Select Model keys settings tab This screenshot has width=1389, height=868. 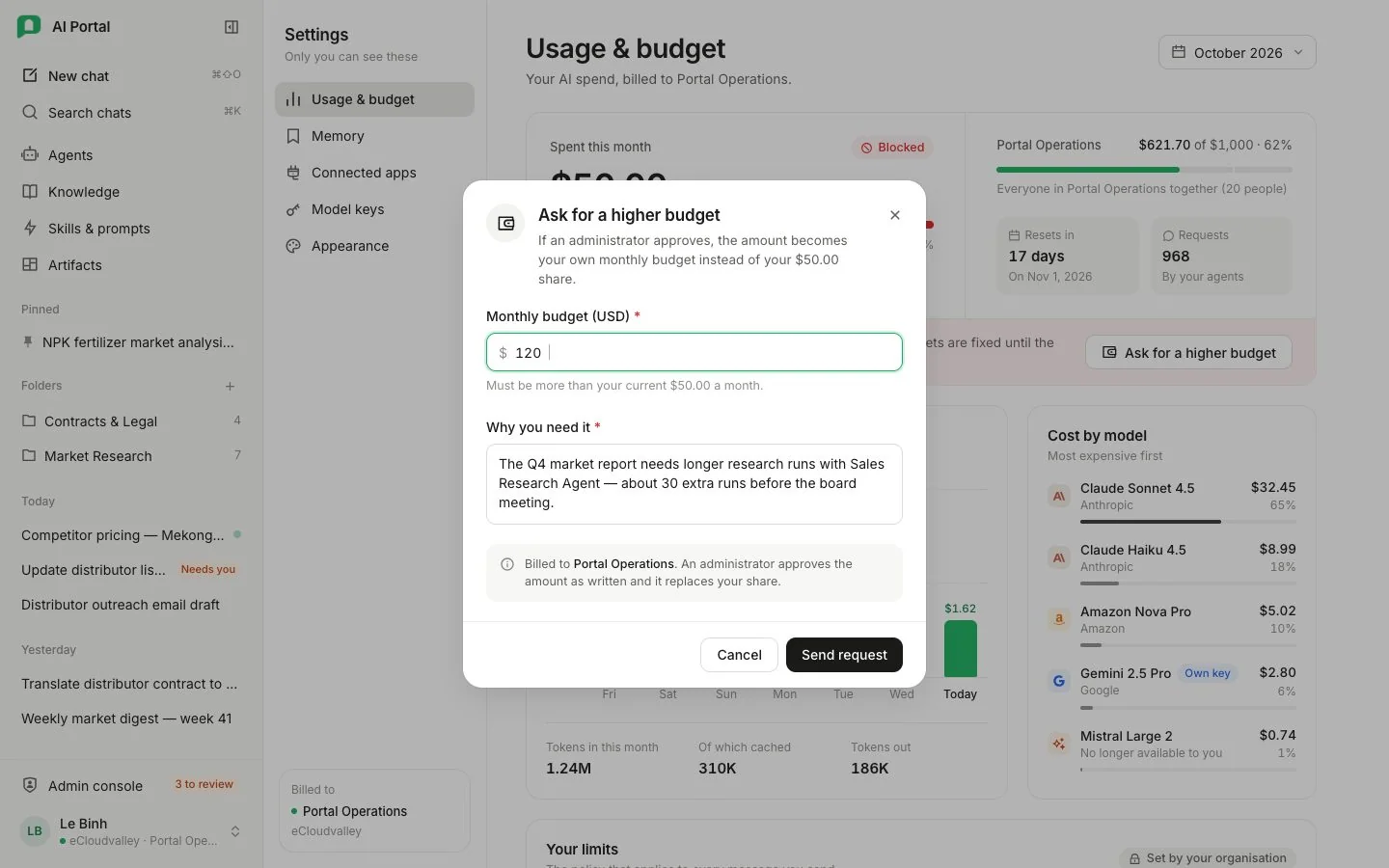pos(374,209)
